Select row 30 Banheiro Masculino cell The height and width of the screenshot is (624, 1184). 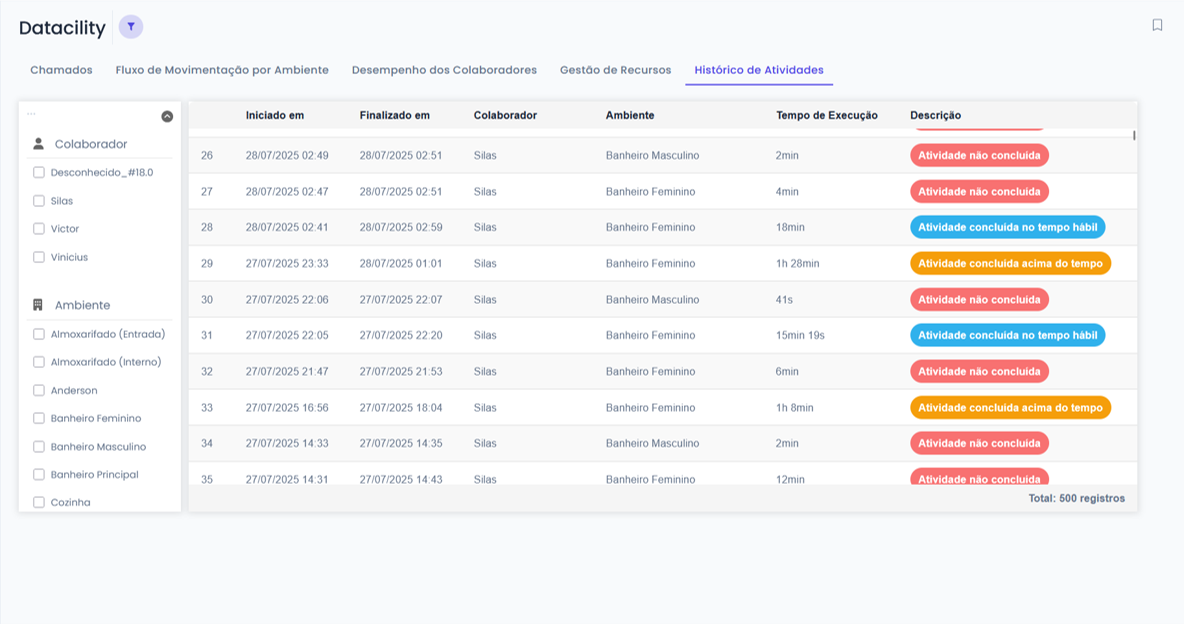click(652, 300)
